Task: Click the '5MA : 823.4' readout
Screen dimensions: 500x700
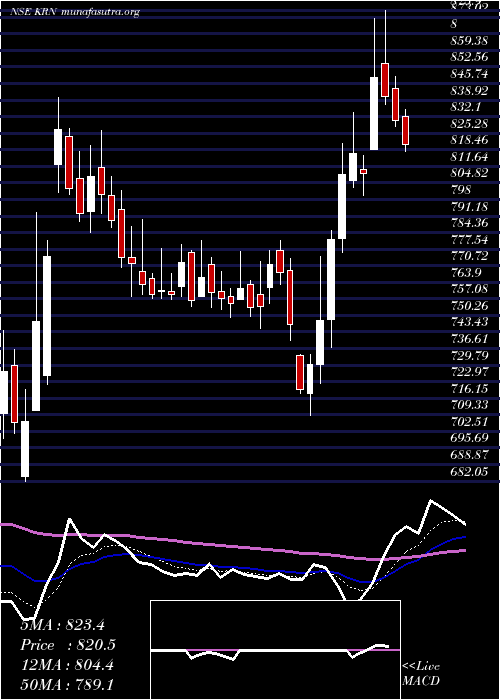Action: pos(62,625)
